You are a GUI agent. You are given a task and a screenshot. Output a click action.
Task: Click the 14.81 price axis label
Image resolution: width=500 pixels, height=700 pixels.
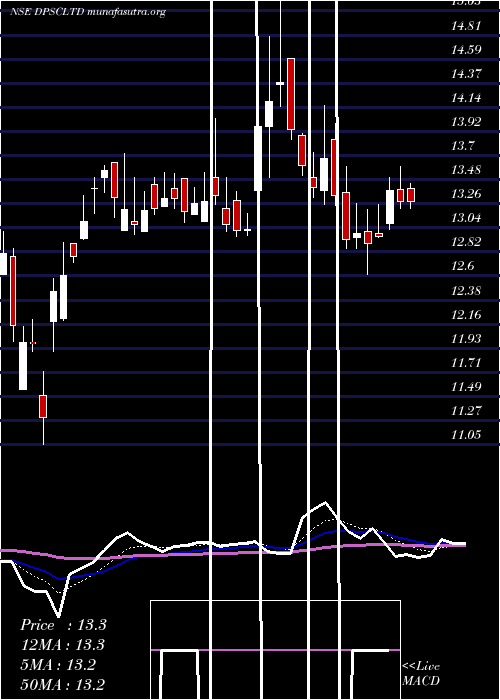(x=466, y=26)
